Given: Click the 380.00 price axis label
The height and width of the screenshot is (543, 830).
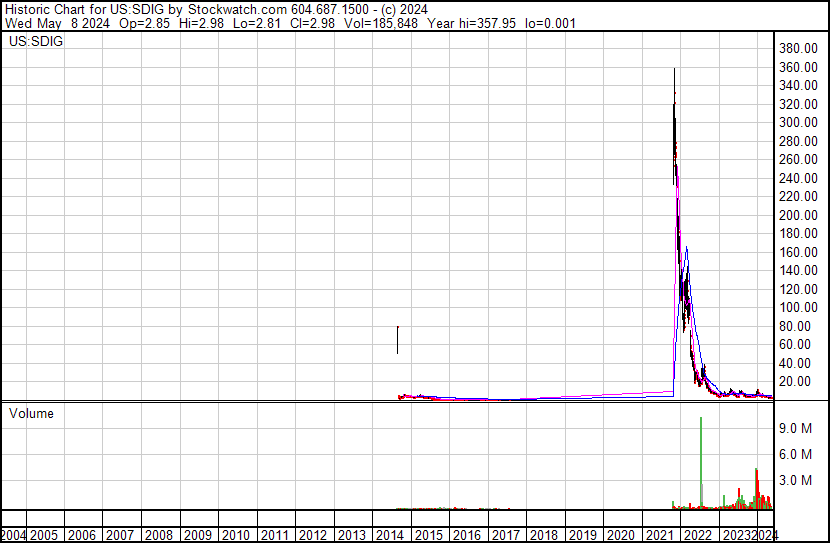Looking at the screenshot, I should click(x=798, y=48).
